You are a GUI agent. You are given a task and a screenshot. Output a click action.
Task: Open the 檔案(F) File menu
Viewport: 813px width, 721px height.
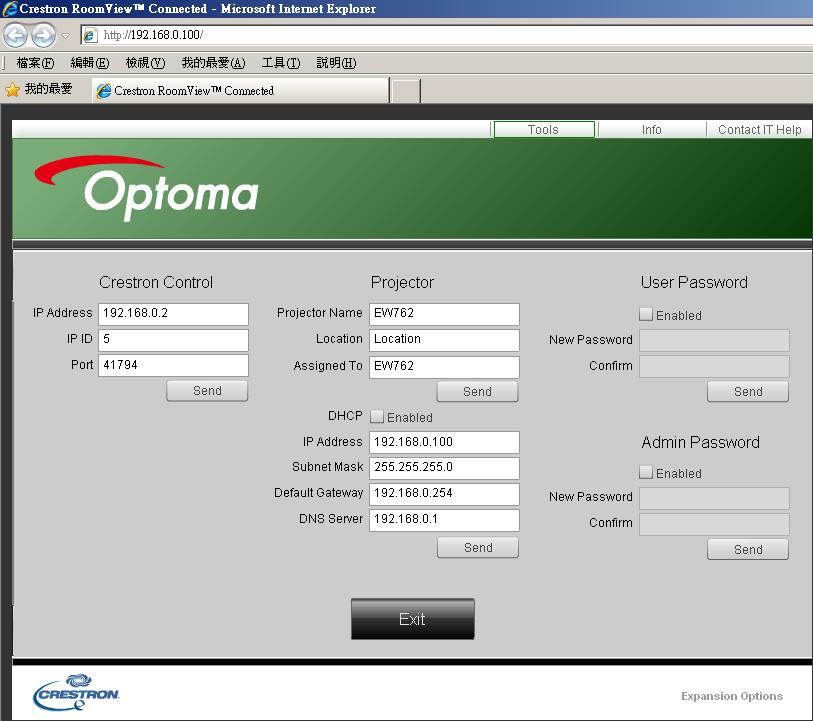point(35,63)
